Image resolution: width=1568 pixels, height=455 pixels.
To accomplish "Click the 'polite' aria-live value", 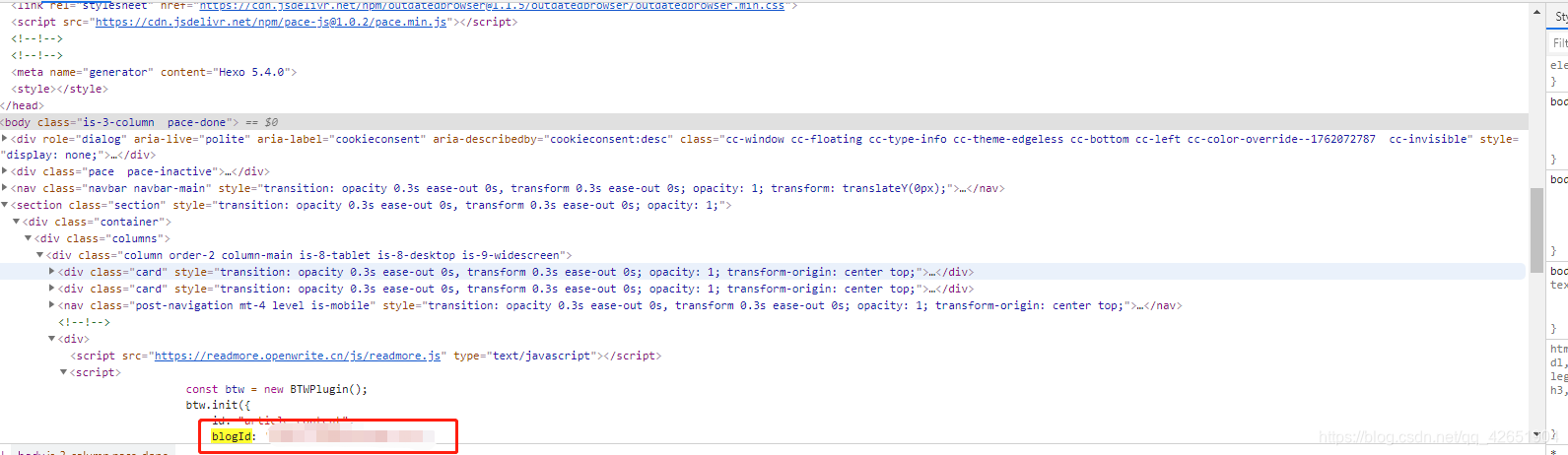I will [x=224, y=139].
